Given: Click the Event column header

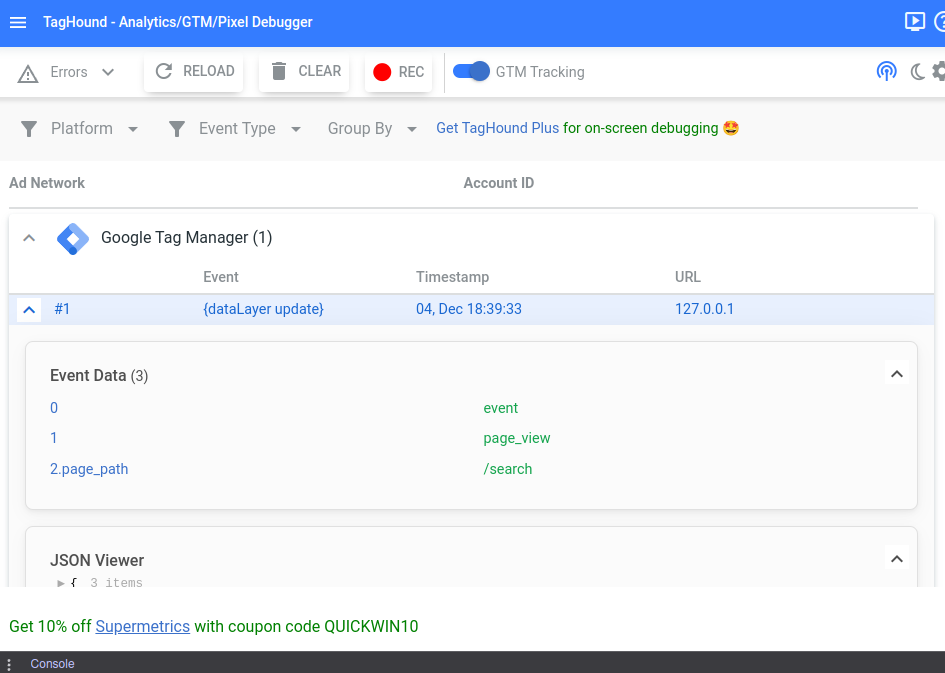Looking at the screenshot, I should click(x=221, y=277).
